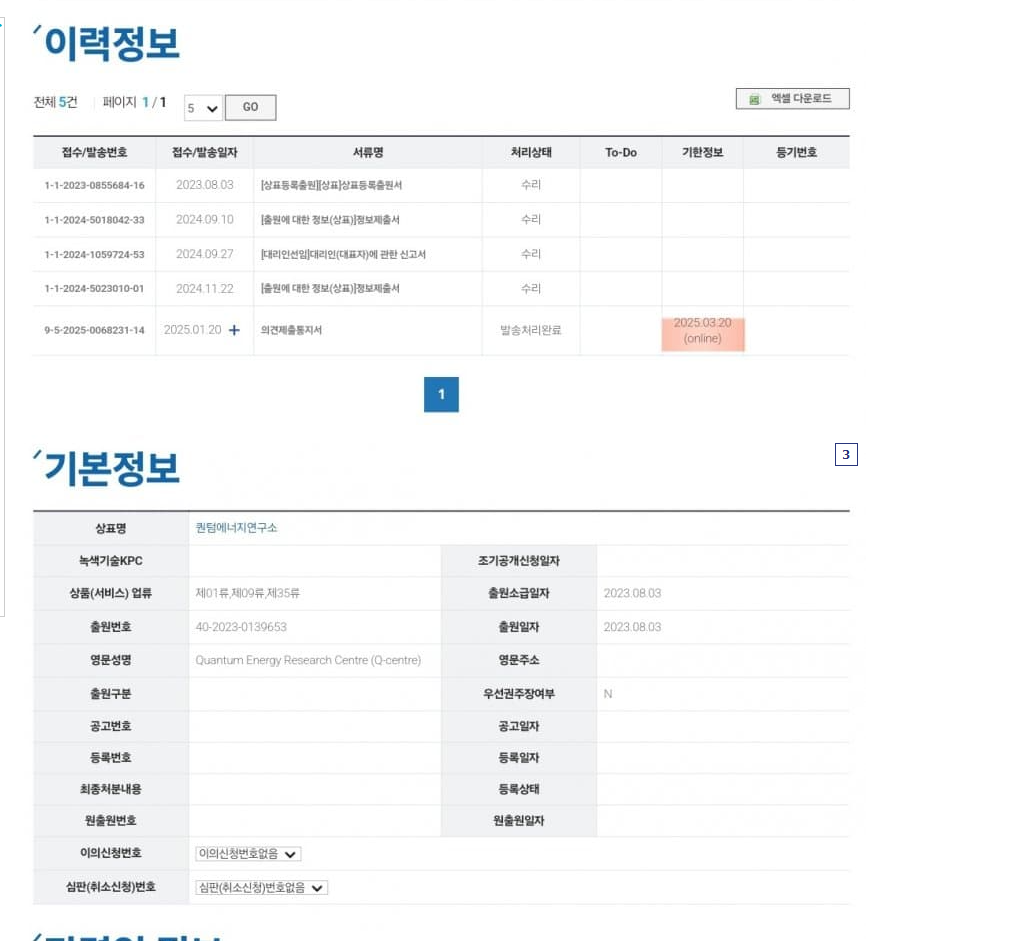Click the 등기번호 column header

coord(797,152)
